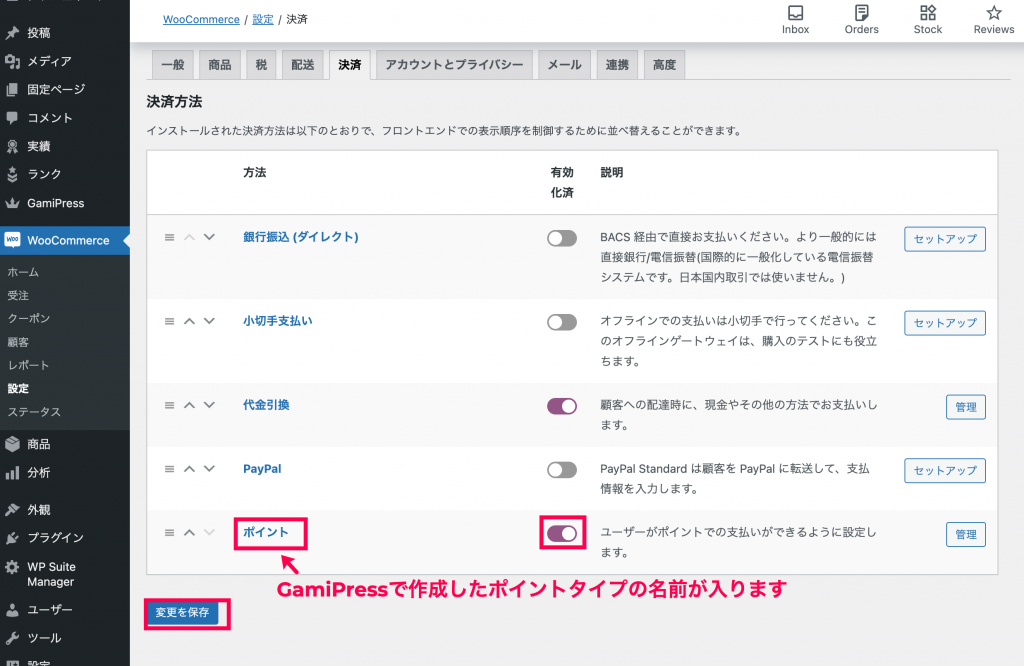Click the ランク icon in sidebar

click(12, 174)
